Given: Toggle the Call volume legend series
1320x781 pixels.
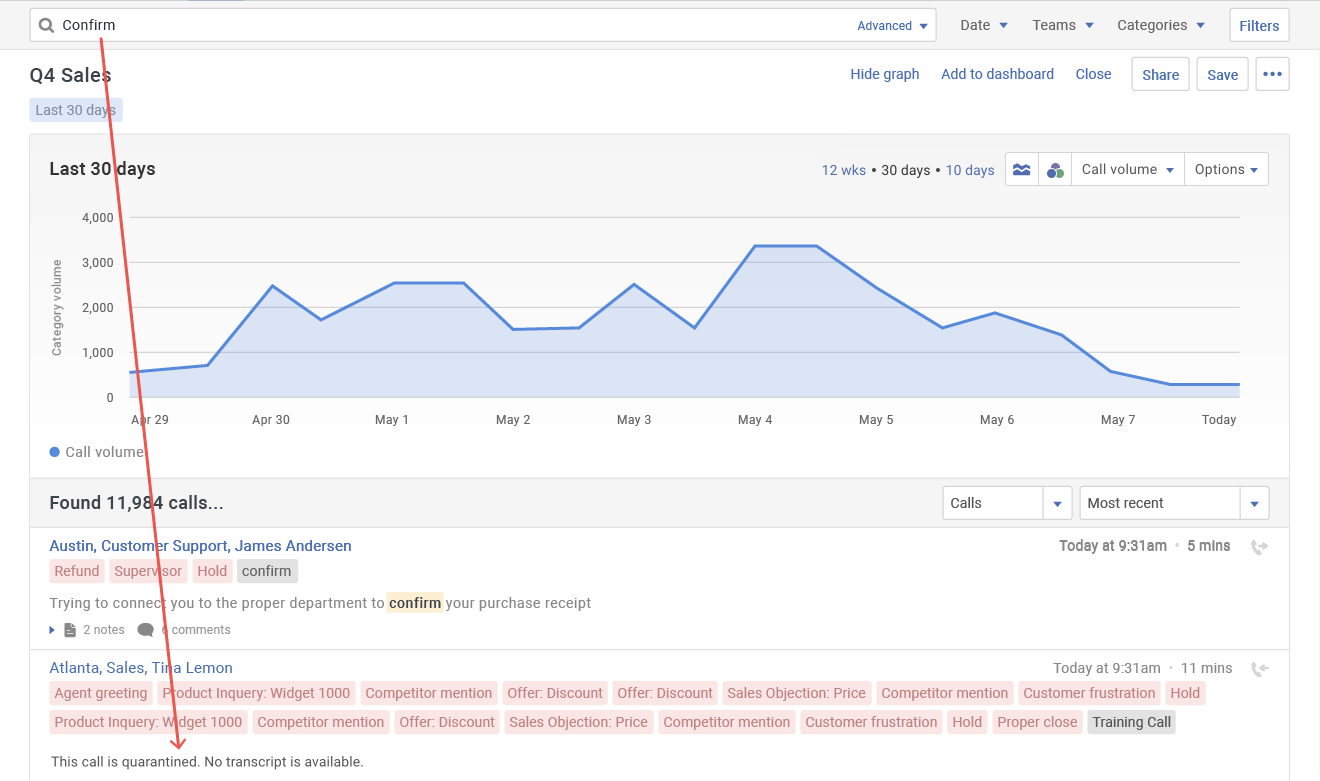Looking at the screenshot, I should pyautogui.click(x=96, y=452).
